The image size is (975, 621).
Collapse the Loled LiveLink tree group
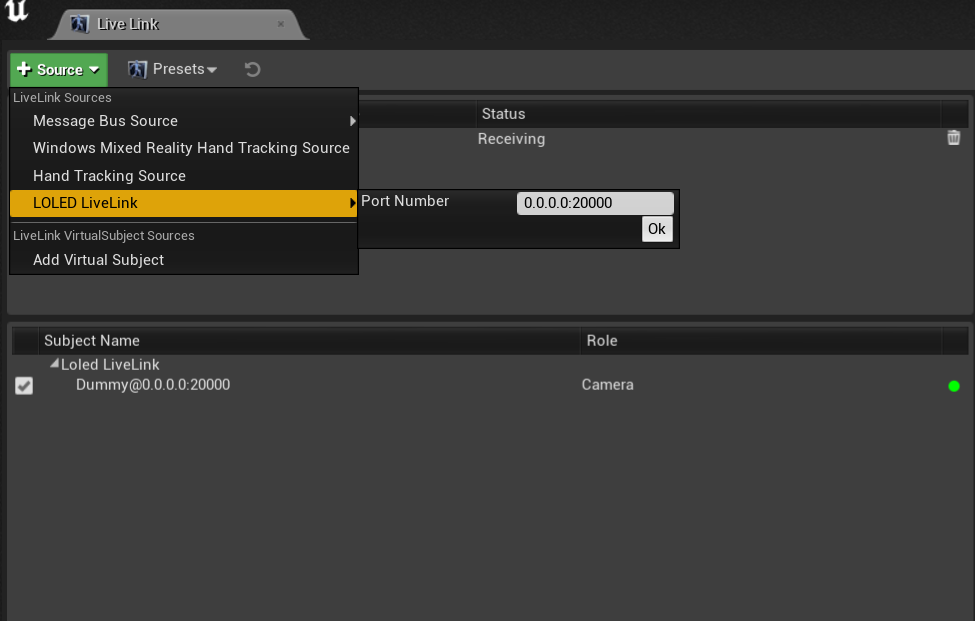pos(54,364)
